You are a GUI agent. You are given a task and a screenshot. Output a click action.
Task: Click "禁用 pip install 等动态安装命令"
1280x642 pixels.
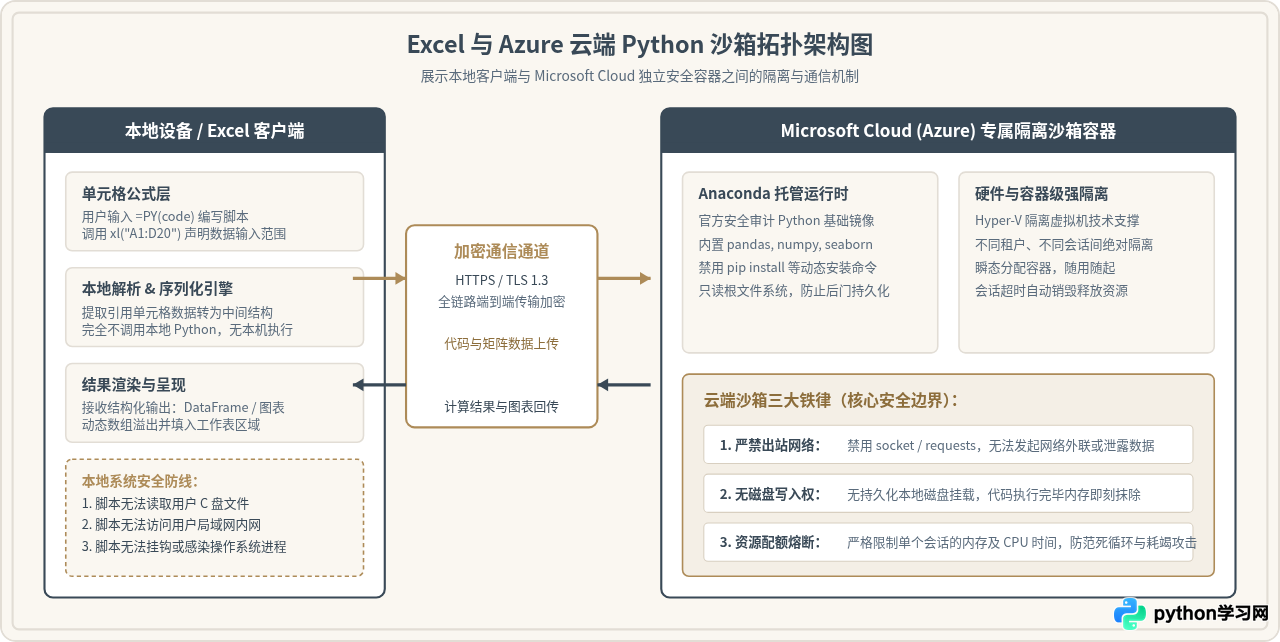click(x=790, y=267)
